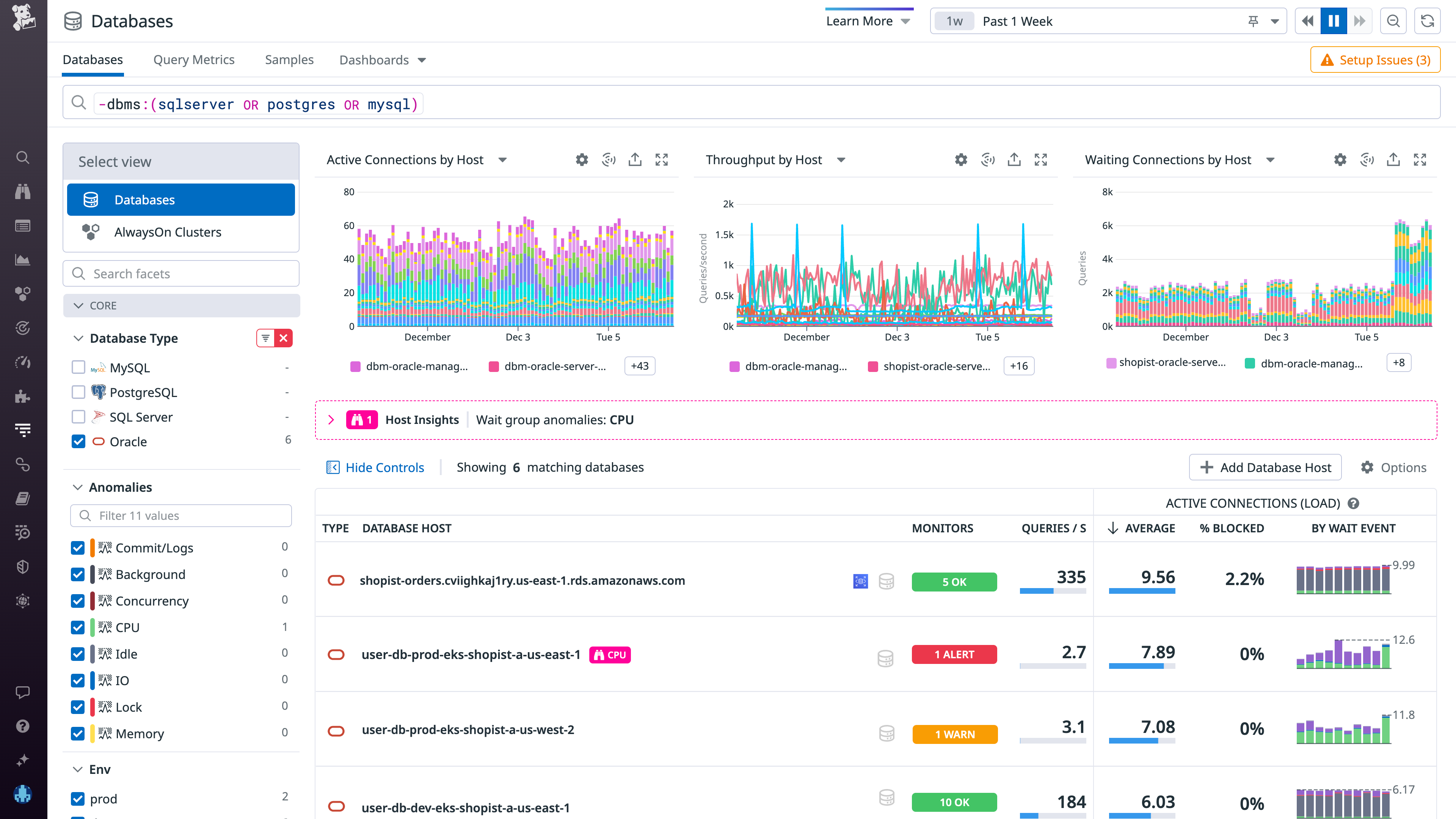Expand the Host Insights banner
This screenshot has width=1456, height=819.
point(331,420)
